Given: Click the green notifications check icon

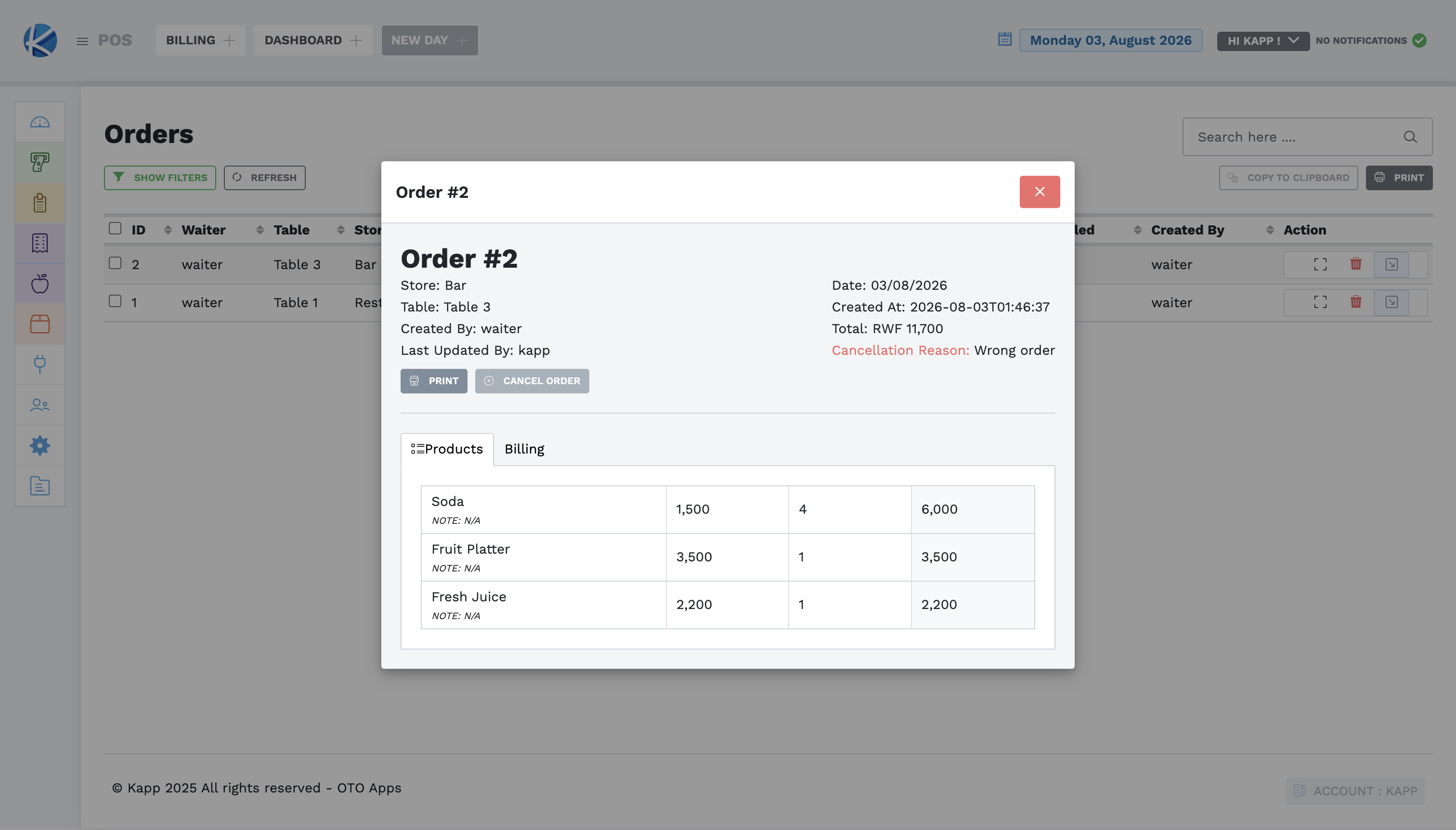Looking at the screenshot, I should (1419, 40).
